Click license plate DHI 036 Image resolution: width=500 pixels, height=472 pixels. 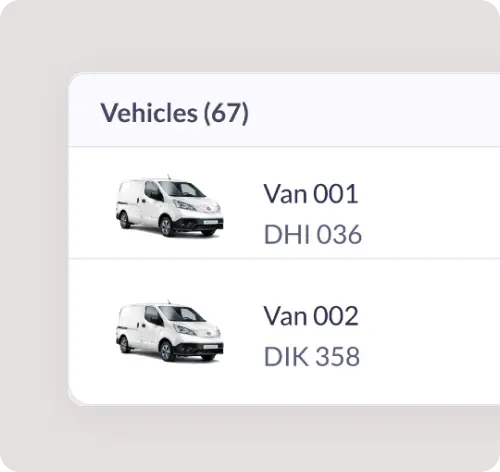[x=313, y=234]
